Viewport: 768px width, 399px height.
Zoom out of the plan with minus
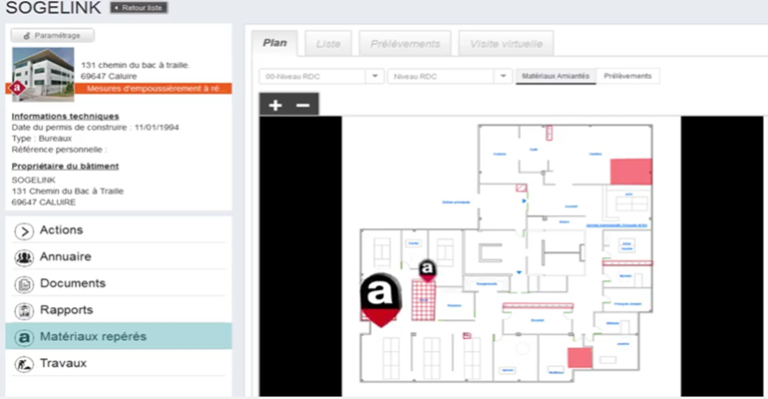coord(303,105)
